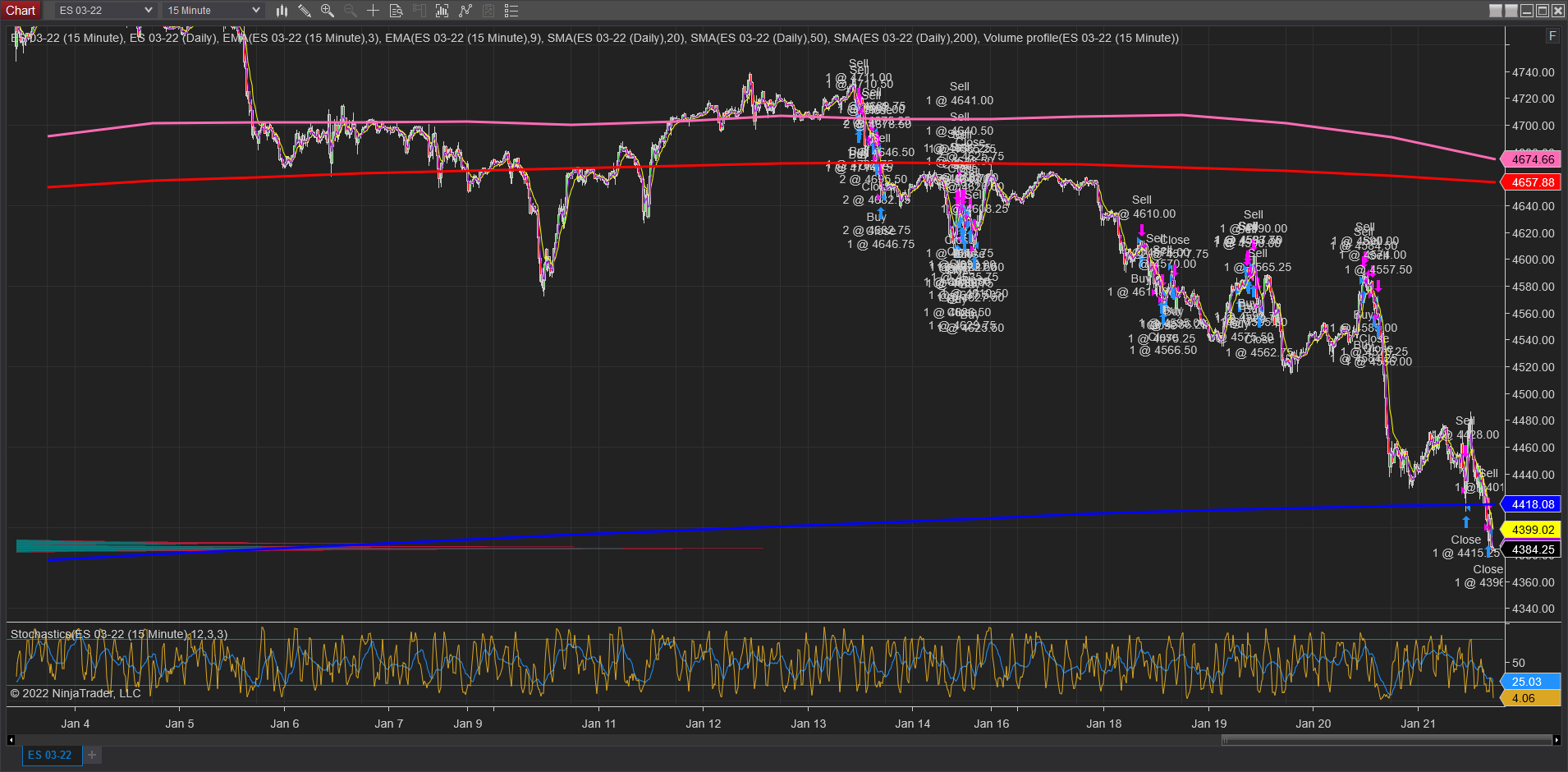This screenshot has width=1568, height=772.
Task: Click the Sell 1 @ 4641.00 marker
Action: point(960,94)
